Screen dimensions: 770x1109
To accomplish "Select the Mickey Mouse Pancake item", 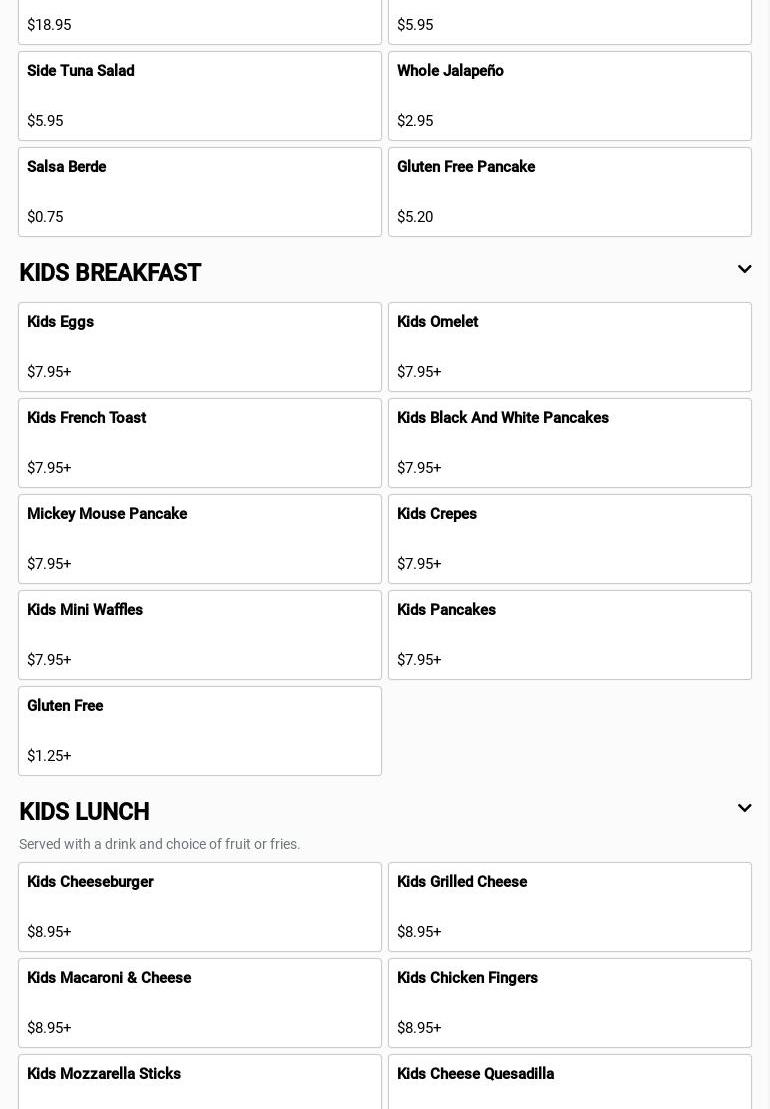I will (200, 539).
